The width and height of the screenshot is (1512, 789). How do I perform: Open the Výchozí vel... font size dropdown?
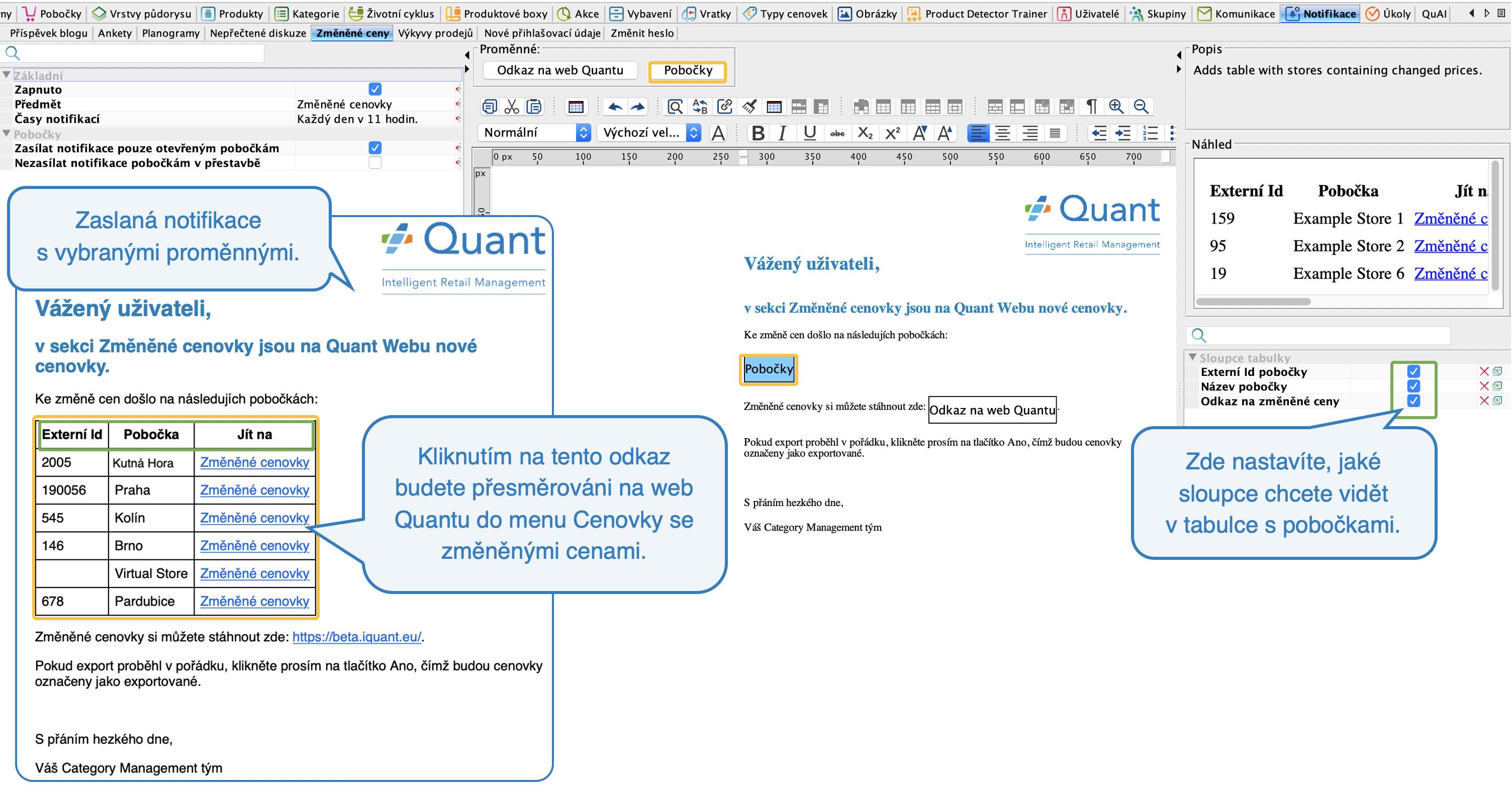click(649, 133)
